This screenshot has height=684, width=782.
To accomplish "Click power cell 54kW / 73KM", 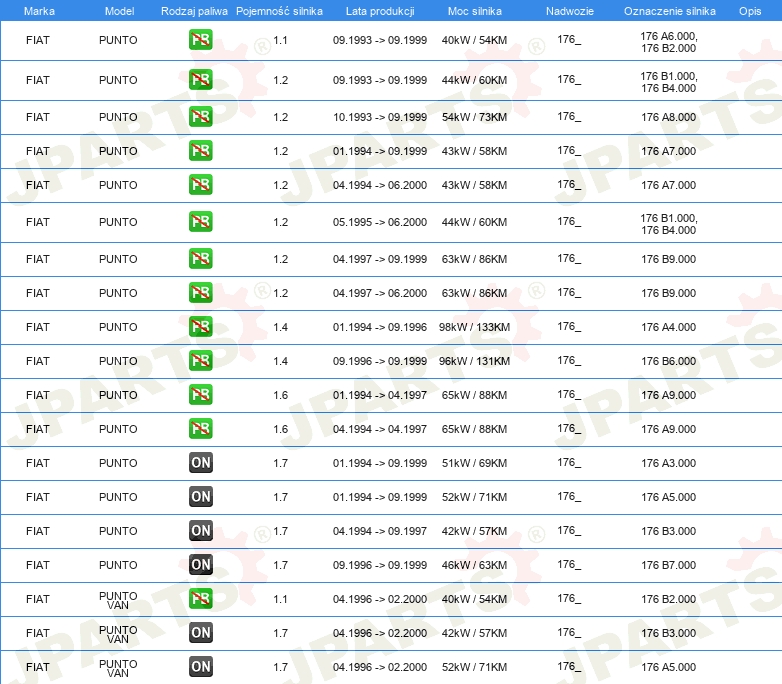I will pyautogui.click(x=474, y=117).
